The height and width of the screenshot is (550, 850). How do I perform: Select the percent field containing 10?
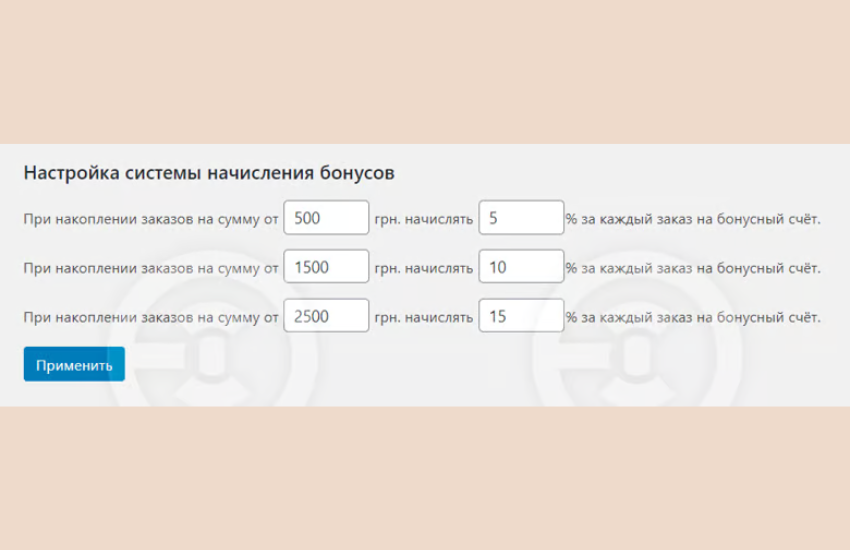tap(521, 267)
